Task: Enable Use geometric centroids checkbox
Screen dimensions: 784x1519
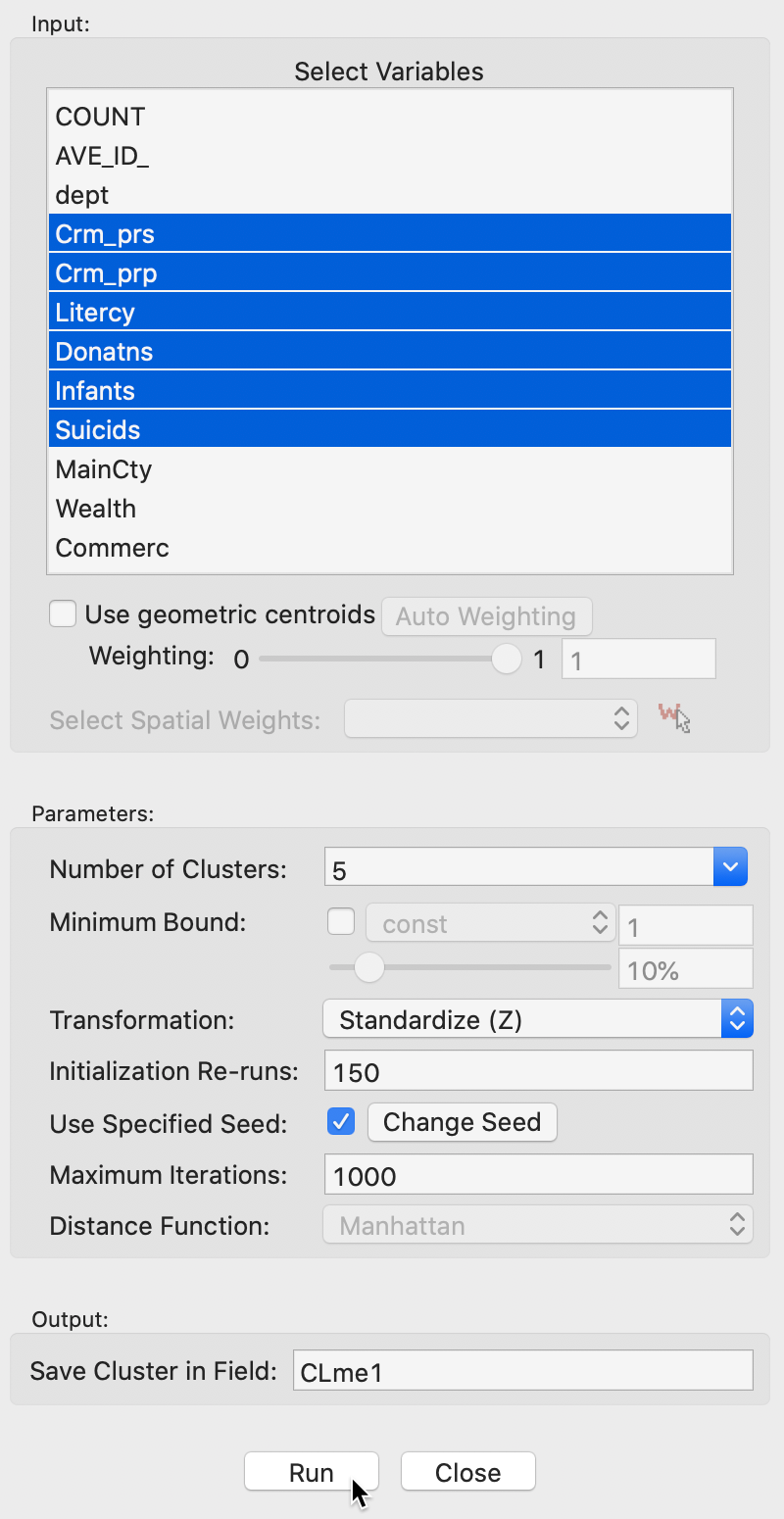Action: click(x=63, y=614)
